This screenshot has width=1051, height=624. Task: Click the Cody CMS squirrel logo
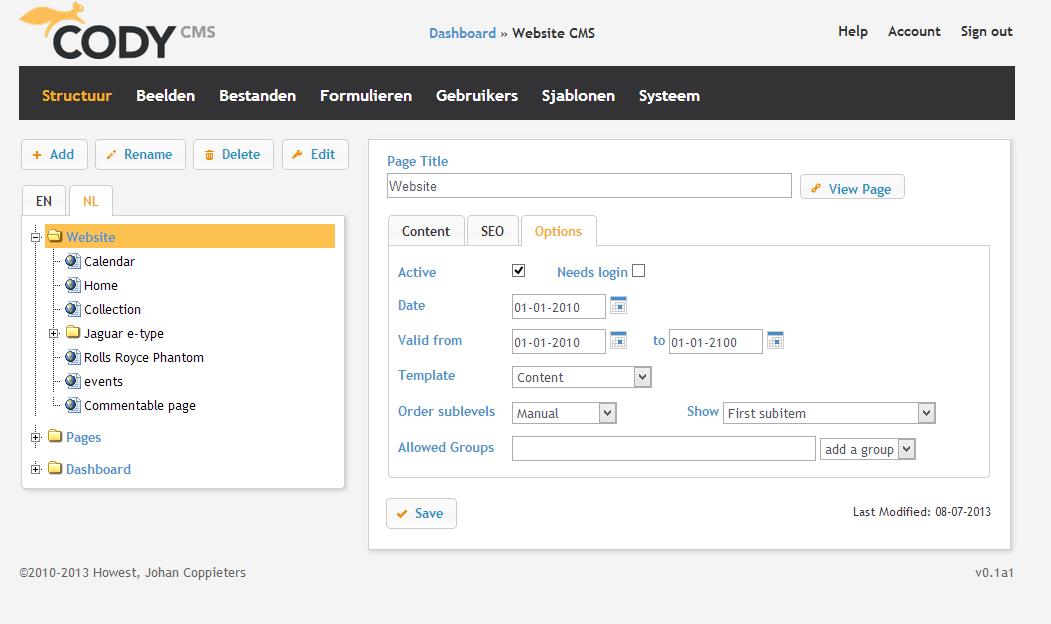[117, 32]
